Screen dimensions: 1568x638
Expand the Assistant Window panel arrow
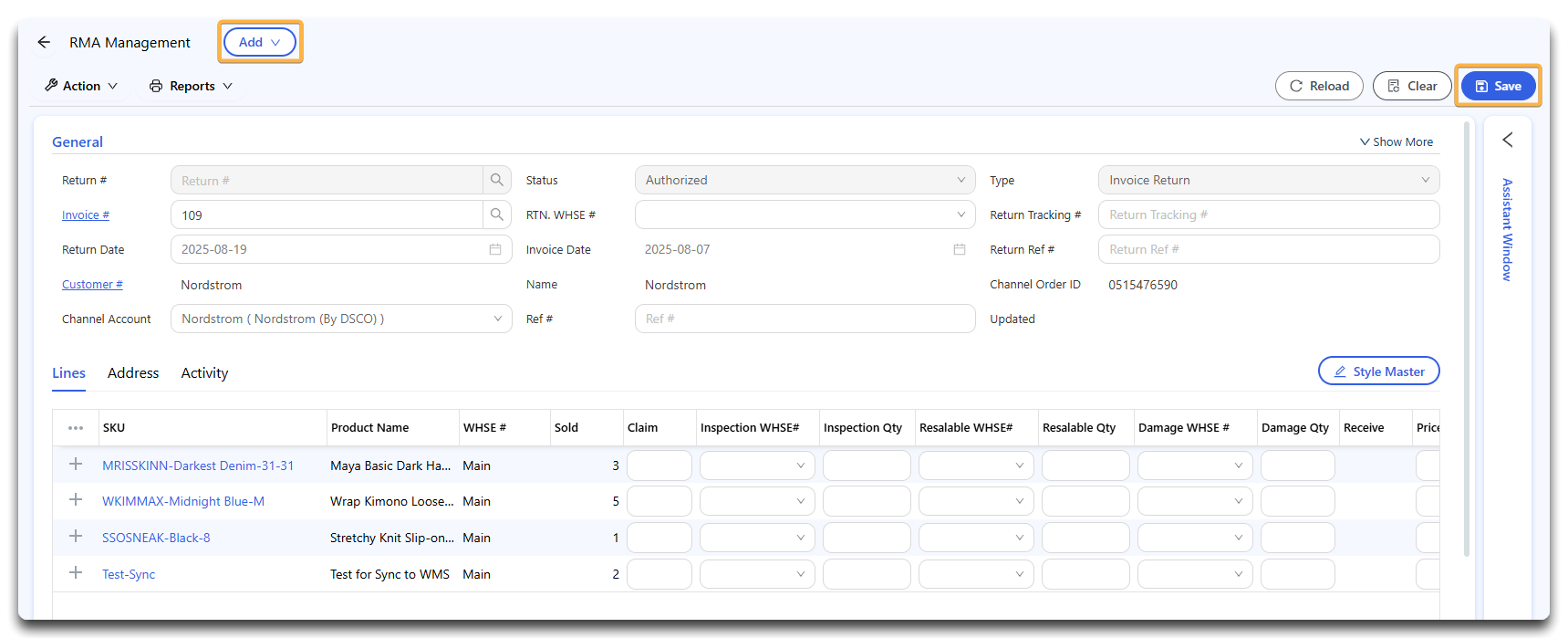point(1508,140)
